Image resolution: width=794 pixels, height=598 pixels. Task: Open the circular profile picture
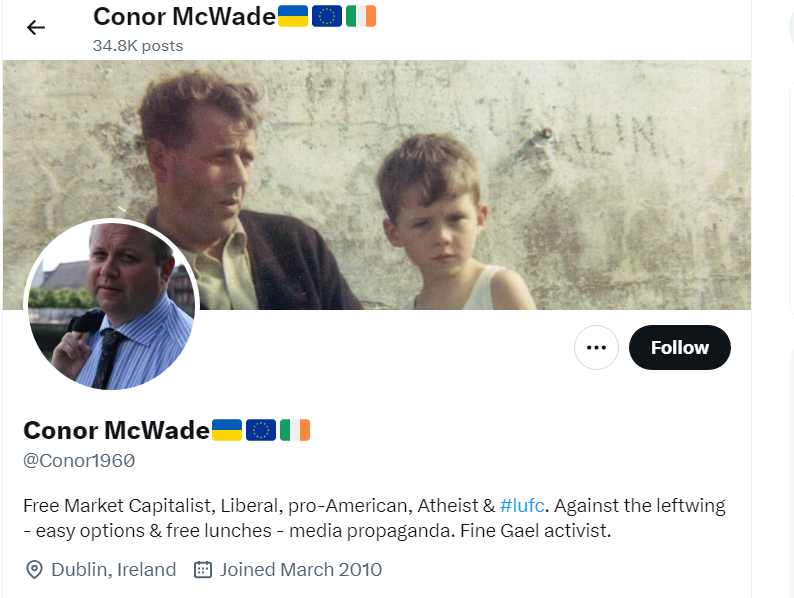[112, 305]
